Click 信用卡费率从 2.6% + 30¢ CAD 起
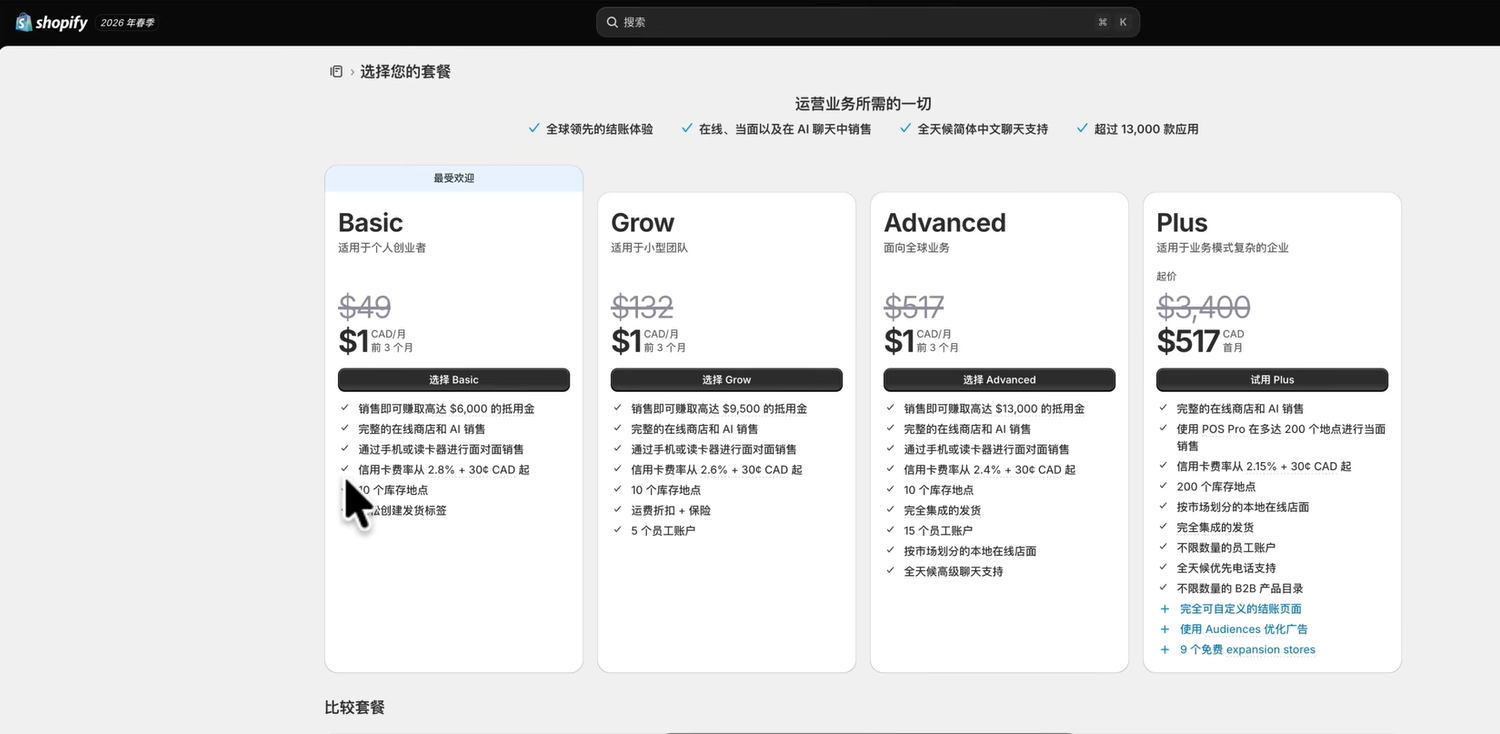This screenshot has width=1500, height=734. [717, 470]
